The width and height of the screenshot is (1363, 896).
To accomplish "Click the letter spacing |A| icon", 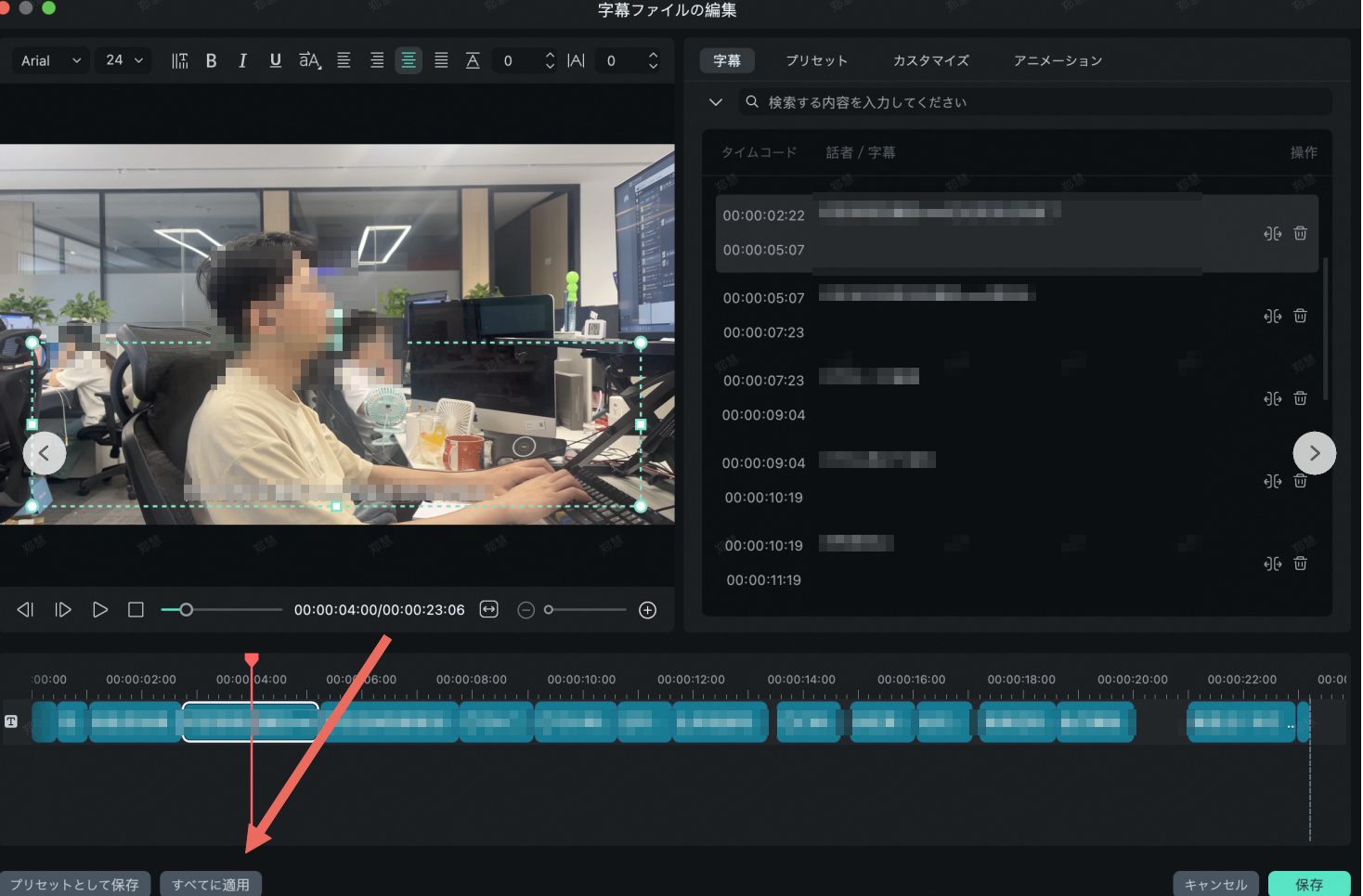I will (576, 60).
